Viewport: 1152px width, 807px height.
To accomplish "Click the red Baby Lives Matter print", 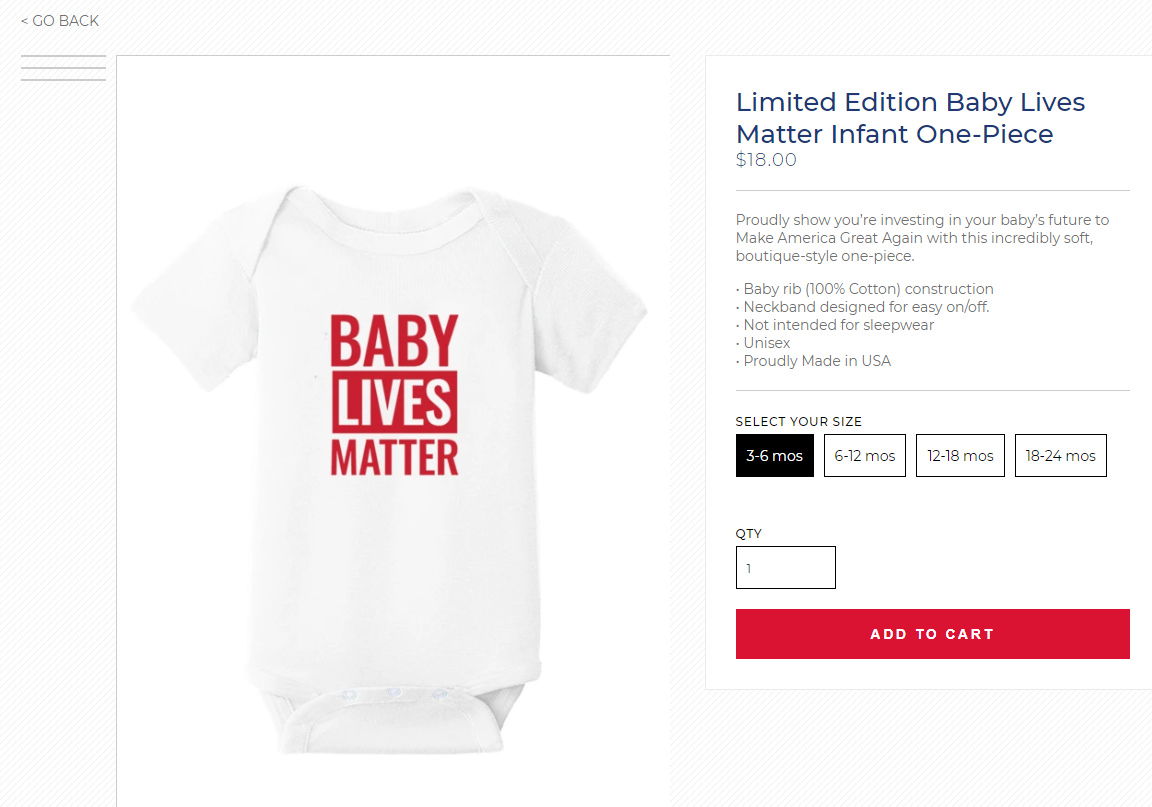I will [394, 395].
